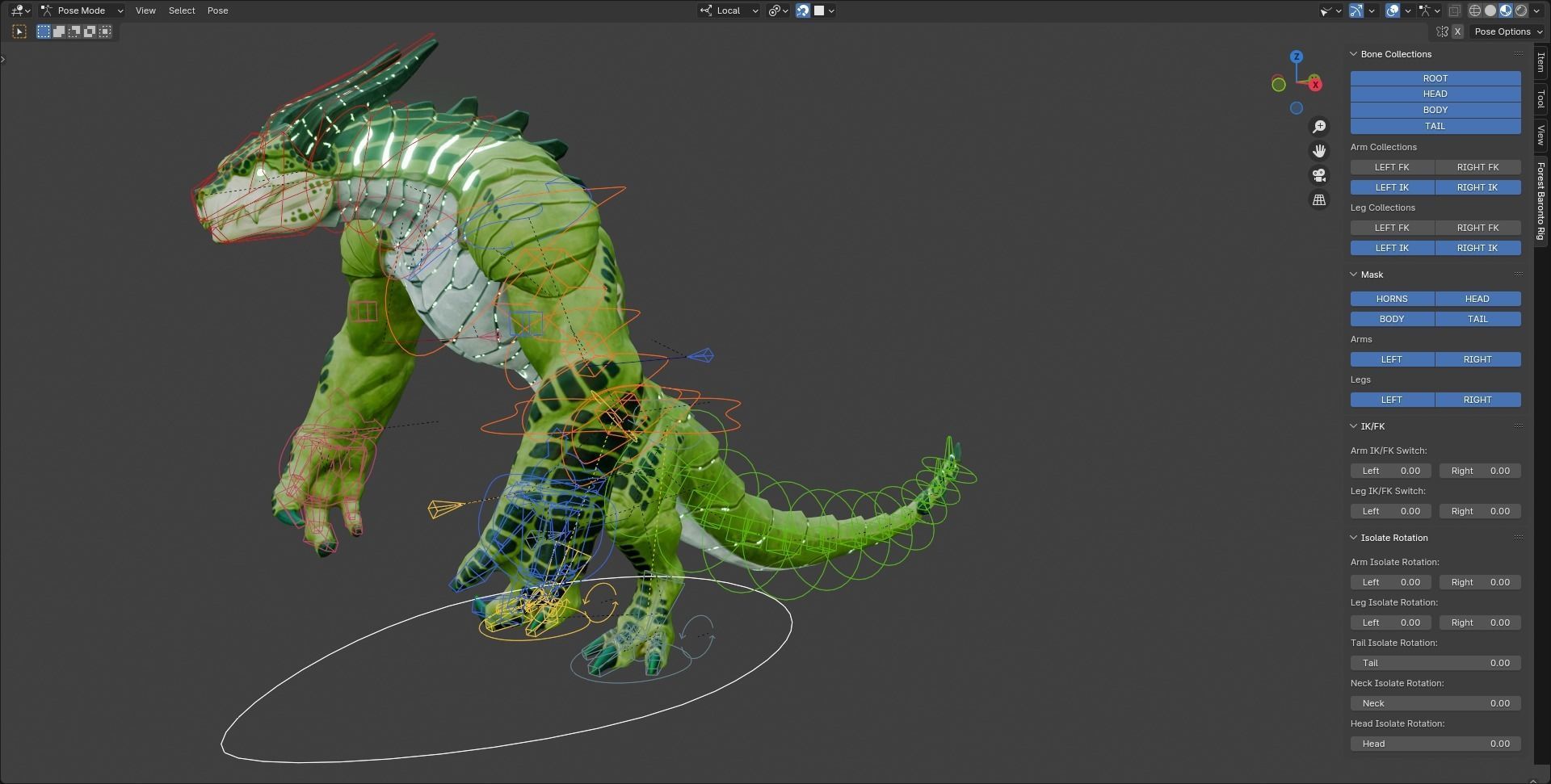This screenshot has height=784, width=1551.
Task: Toggle TAIL bone collection visibility
Action: (1435, 126)
